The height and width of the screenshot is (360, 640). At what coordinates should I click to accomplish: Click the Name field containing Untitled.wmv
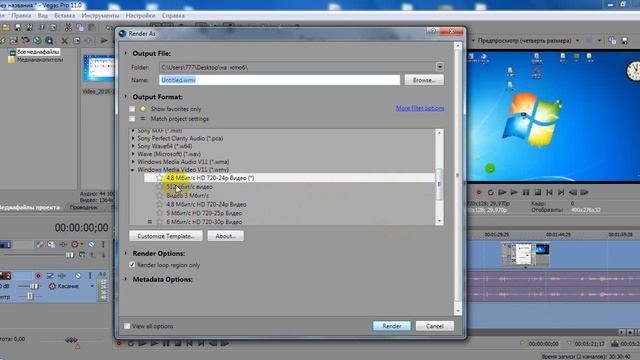click(280, 80)
